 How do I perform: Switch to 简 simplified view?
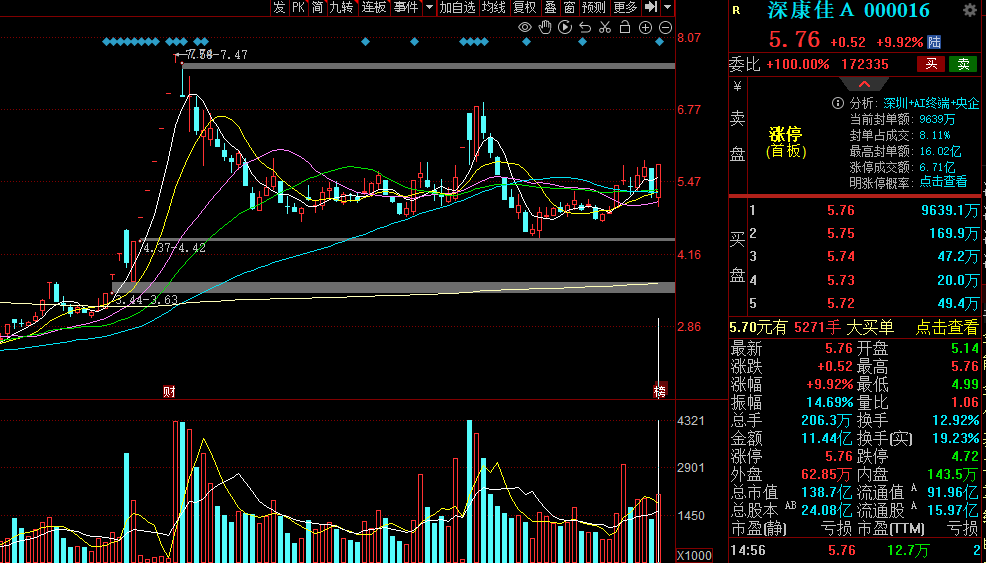318,7
